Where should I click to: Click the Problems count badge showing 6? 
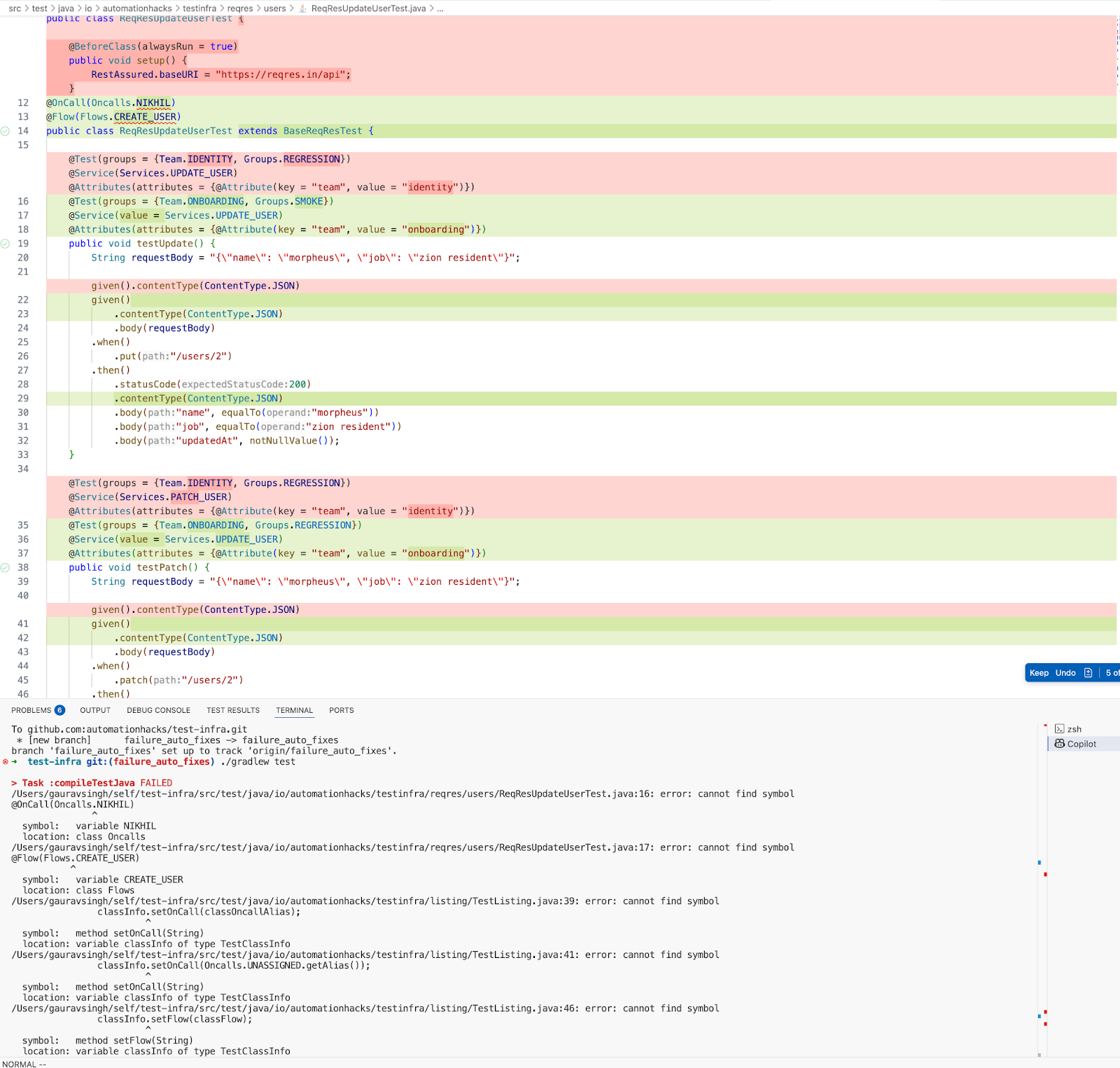tap(59, 709)
